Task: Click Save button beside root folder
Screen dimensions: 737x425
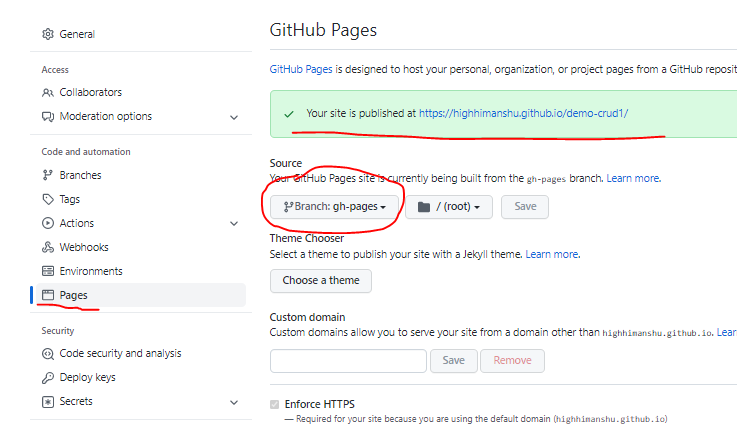Action: pyautogui.click(x=525, y=207)
